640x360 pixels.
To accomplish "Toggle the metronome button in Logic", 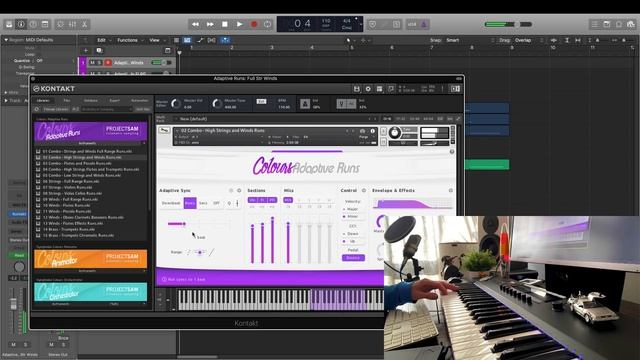I will point(424,24).
